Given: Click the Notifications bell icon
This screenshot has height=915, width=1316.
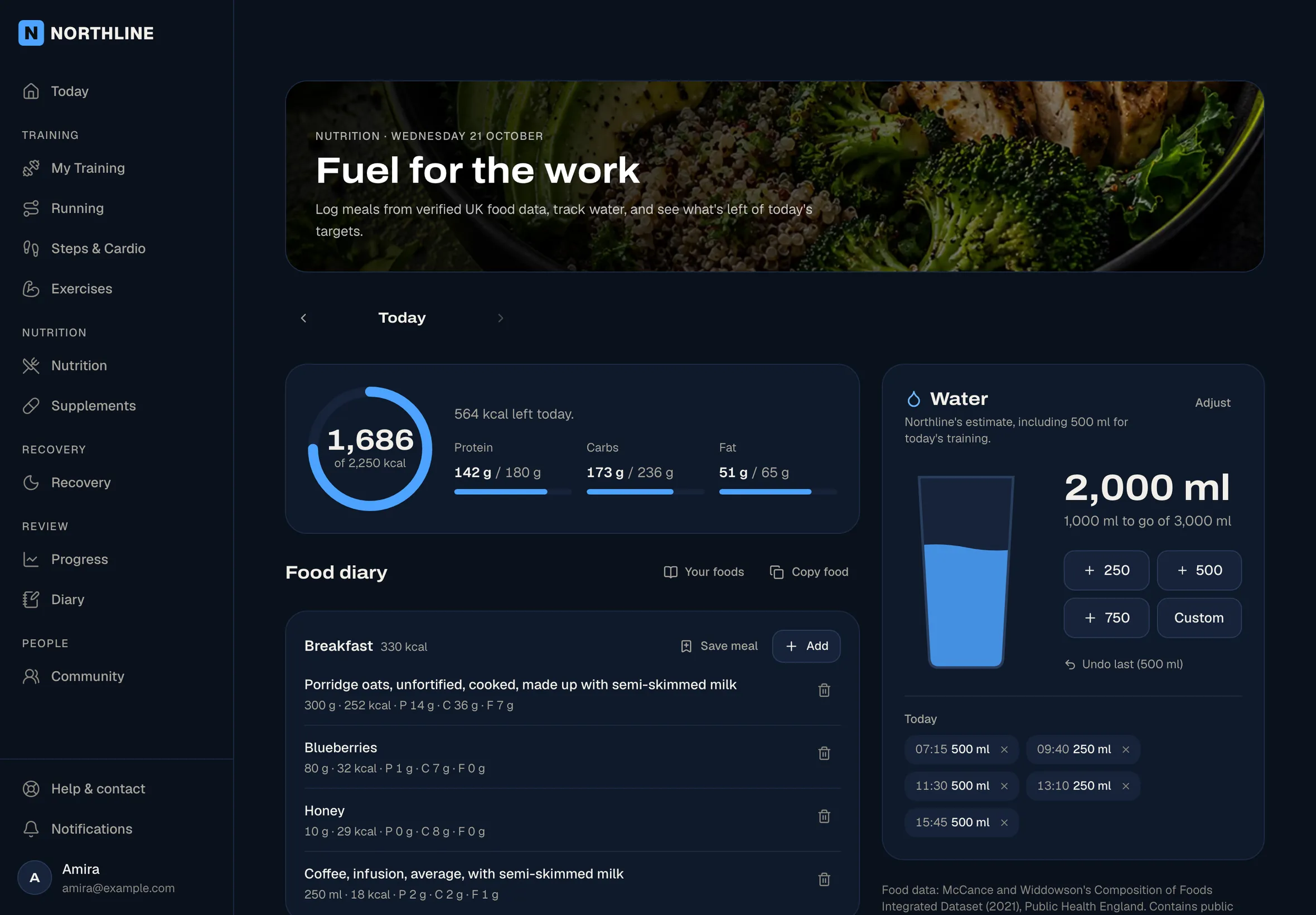Looking at the screenshot, I should tap(31, 829).
